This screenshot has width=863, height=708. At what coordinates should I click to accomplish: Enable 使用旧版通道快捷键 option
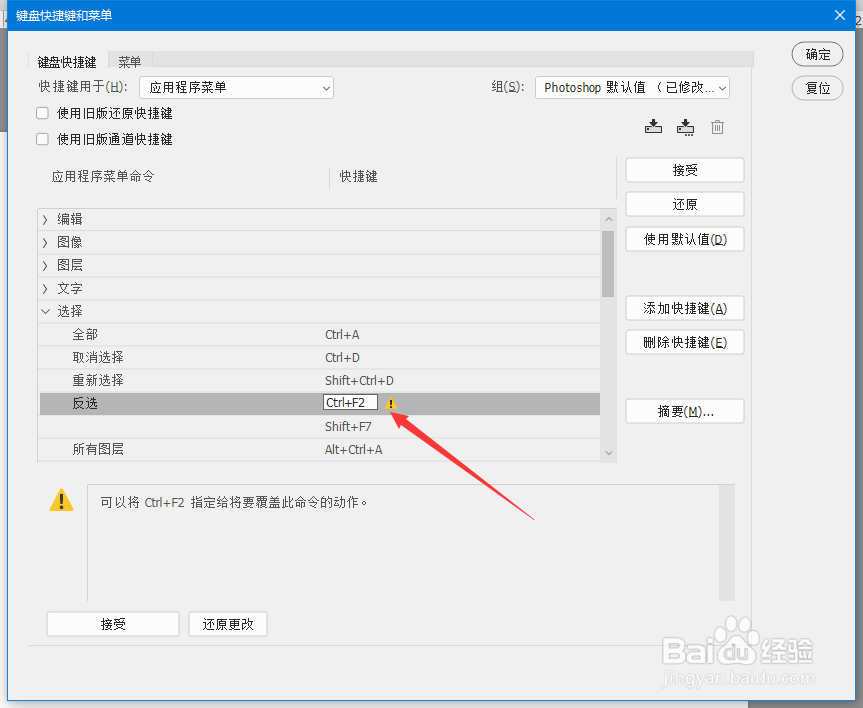click(x=41, y=139)
